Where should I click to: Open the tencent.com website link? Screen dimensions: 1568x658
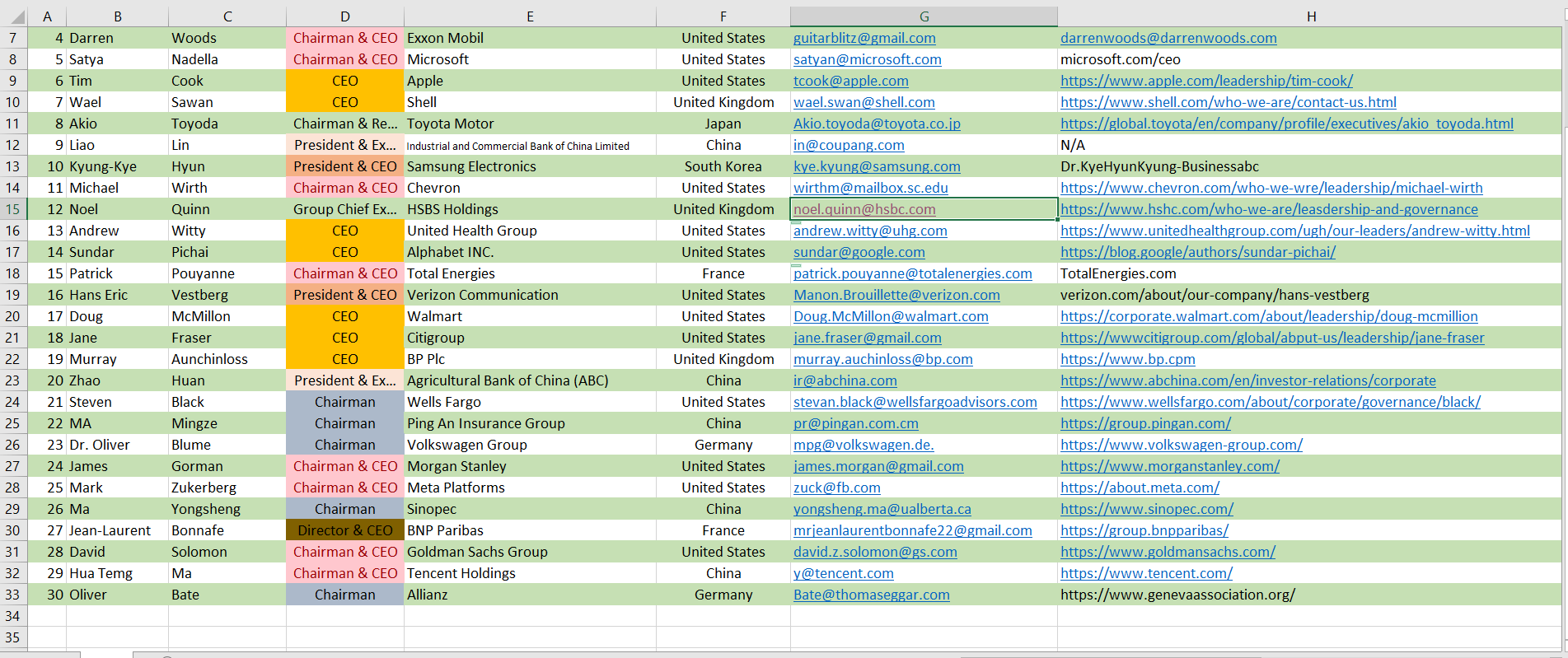pyautogui.click(x=1146, y=573)
